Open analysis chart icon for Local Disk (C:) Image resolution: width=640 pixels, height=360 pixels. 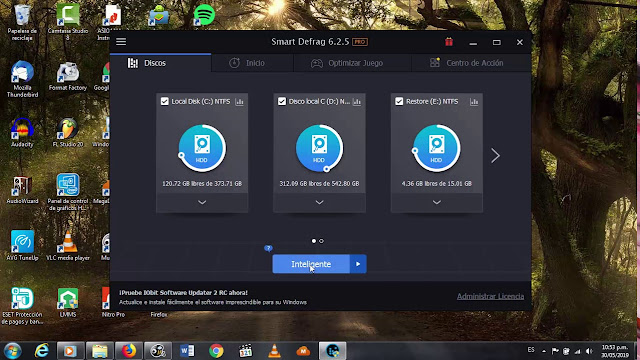[240, 102]
